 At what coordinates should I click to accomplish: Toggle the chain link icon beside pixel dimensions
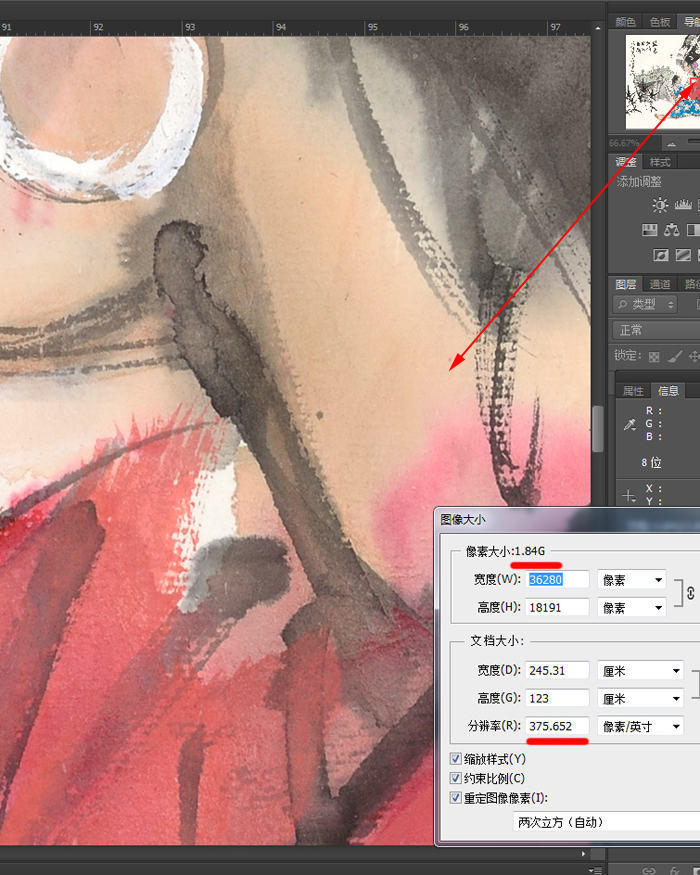(x=691, y=593)
